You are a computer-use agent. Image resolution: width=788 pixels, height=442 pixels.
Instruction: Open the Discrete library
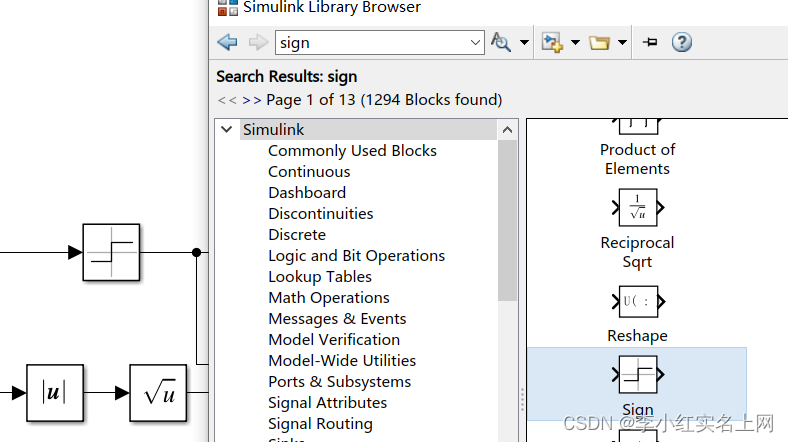tap(297, 235)
